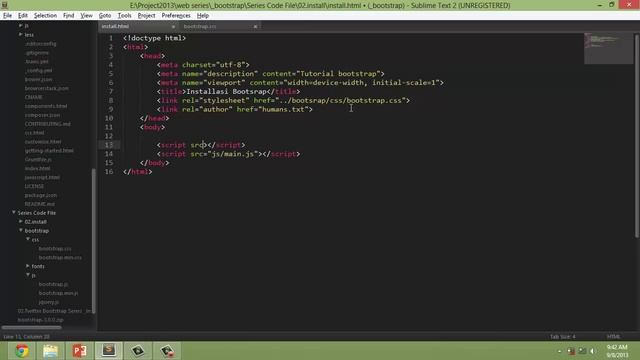Open the Help menu
Viewport: 640px width, 360px height.
(x=203, y=16)
